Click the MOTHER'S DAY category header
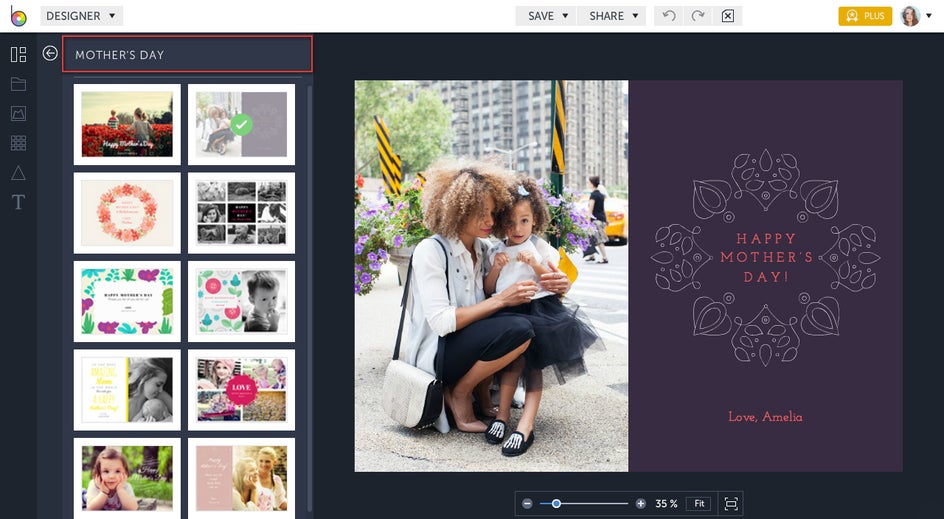 pyautogui.click(x=187, y=54)
